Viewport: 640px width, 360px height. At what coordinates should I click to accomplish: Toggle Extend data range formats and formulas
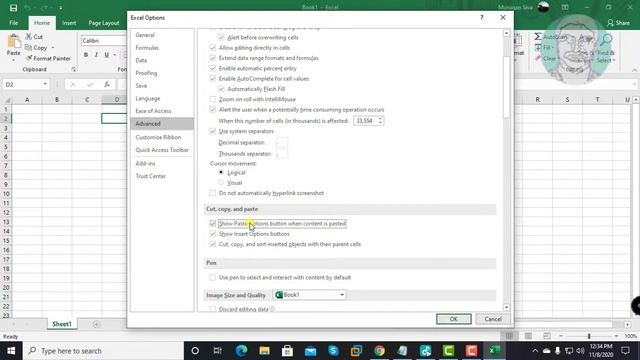(x=213, y=58)
